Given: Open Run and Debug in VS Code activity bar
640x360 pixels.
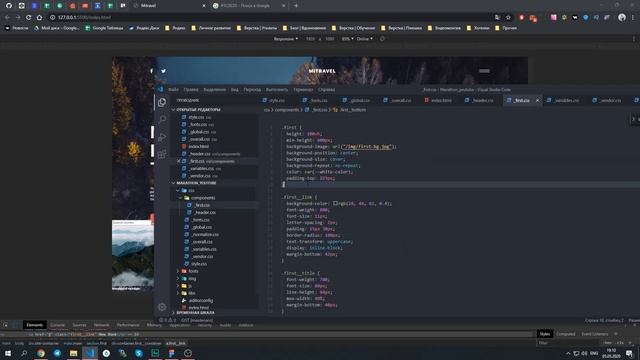Looking at the screenshot, I should (x=162, y=137).
